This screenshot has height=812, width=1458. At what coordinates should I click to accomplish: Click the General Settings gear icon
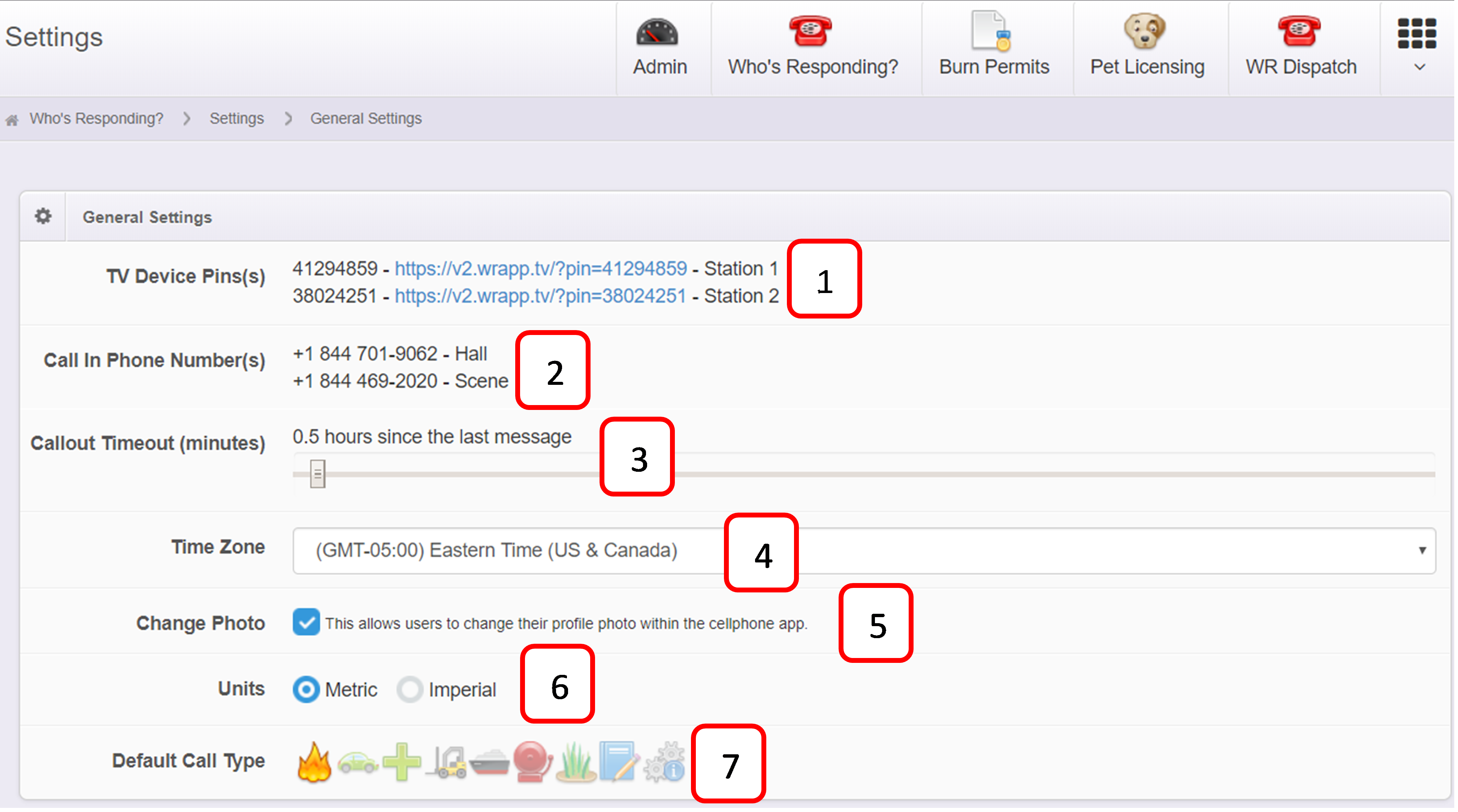[x=43, y=217]
